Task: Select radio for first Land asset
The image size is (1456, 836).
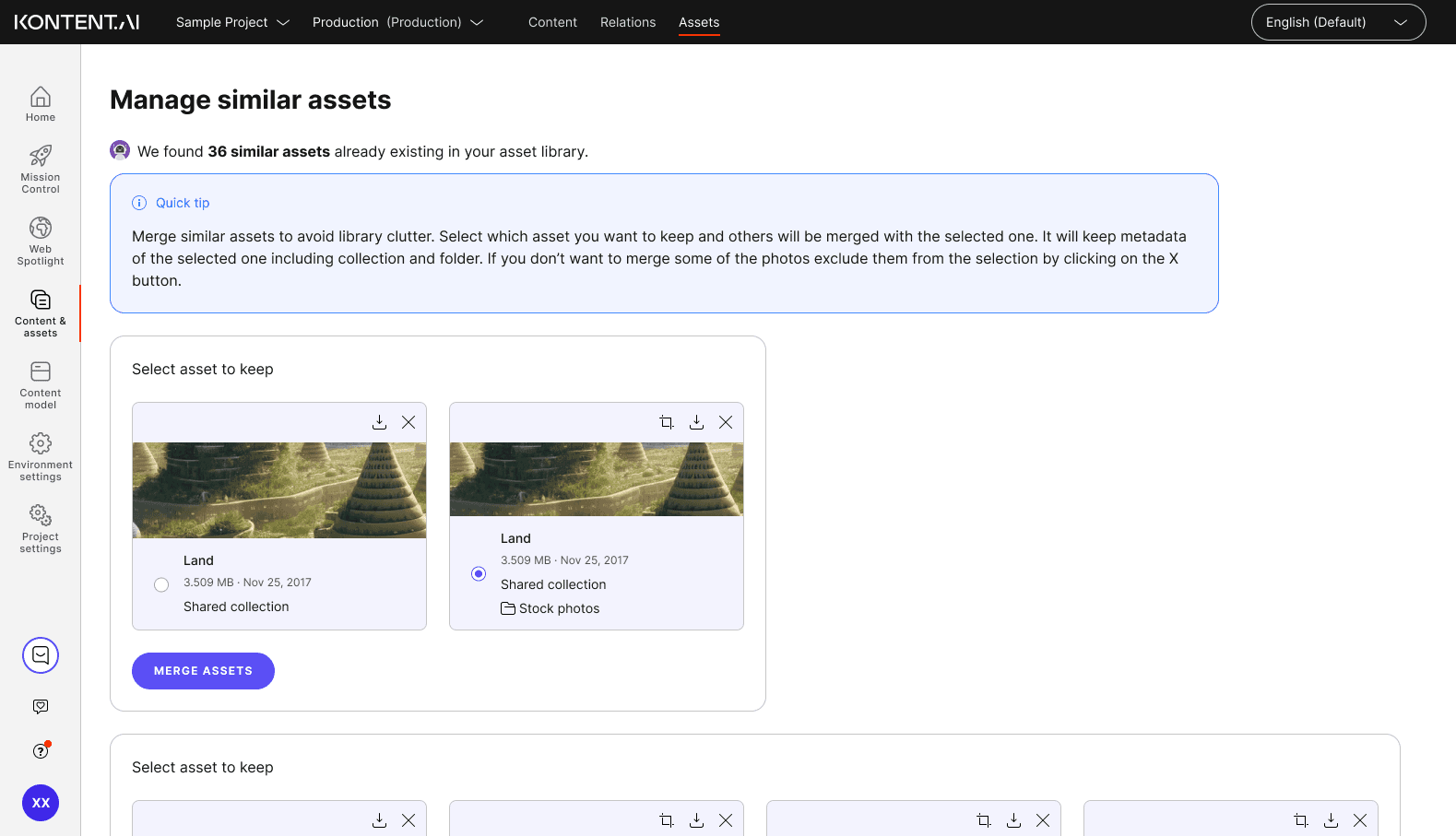Action: [161, 584]
